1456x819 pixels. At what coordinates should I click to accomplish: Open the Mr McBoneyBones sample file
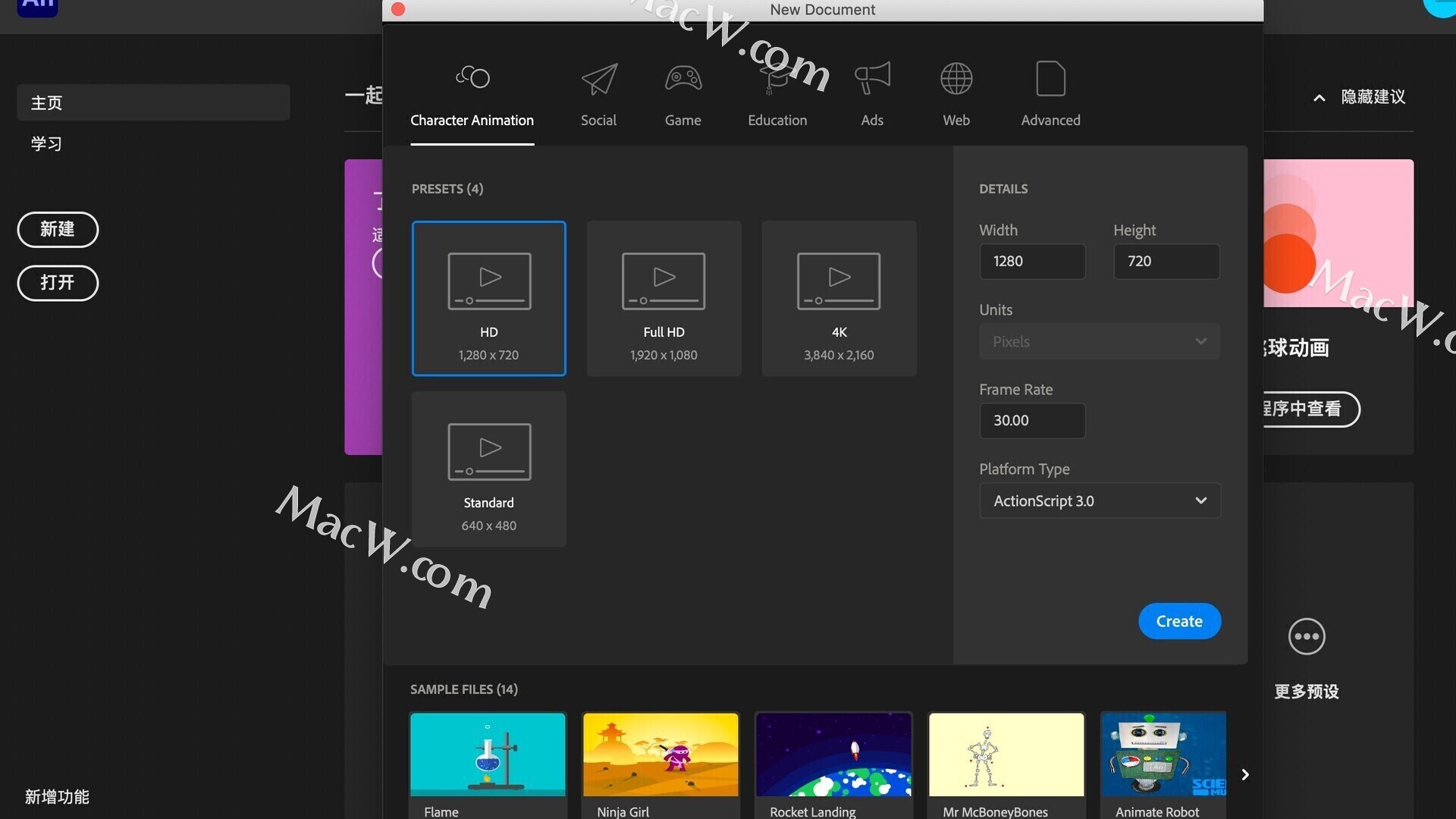1006,766
